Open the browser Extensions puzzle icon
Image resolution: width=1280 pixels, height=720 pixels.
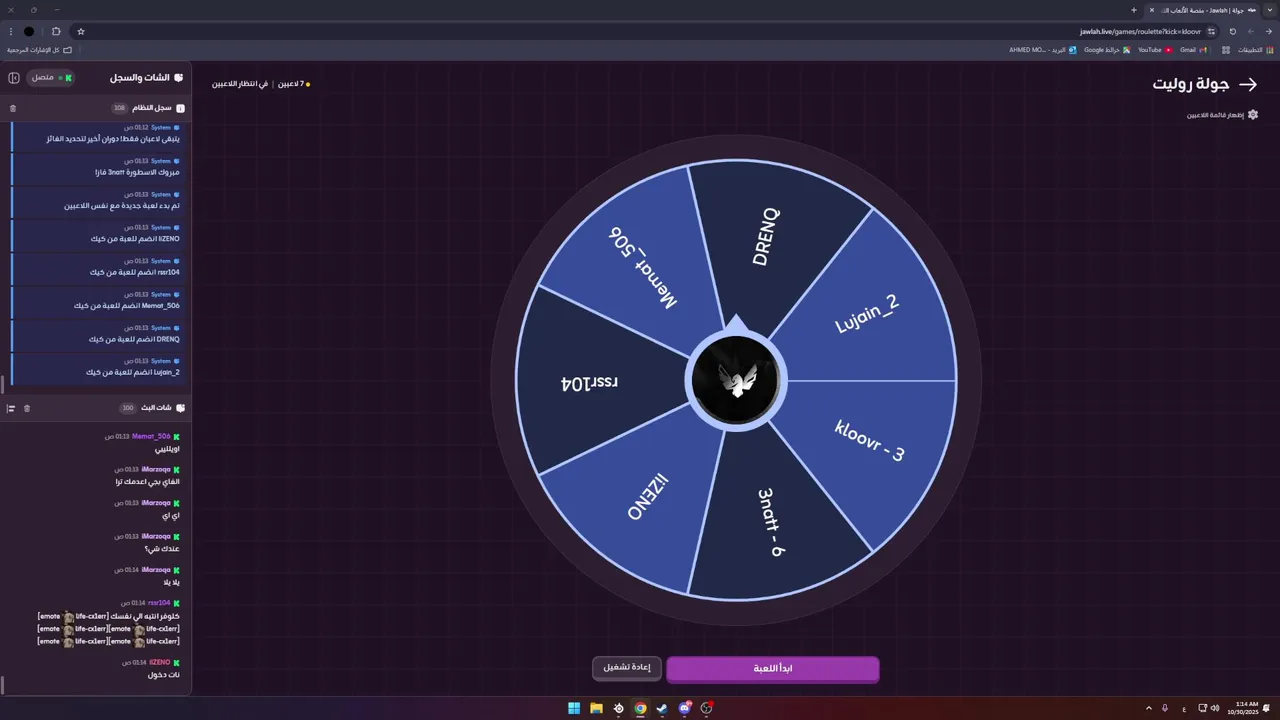pos(56,31)
